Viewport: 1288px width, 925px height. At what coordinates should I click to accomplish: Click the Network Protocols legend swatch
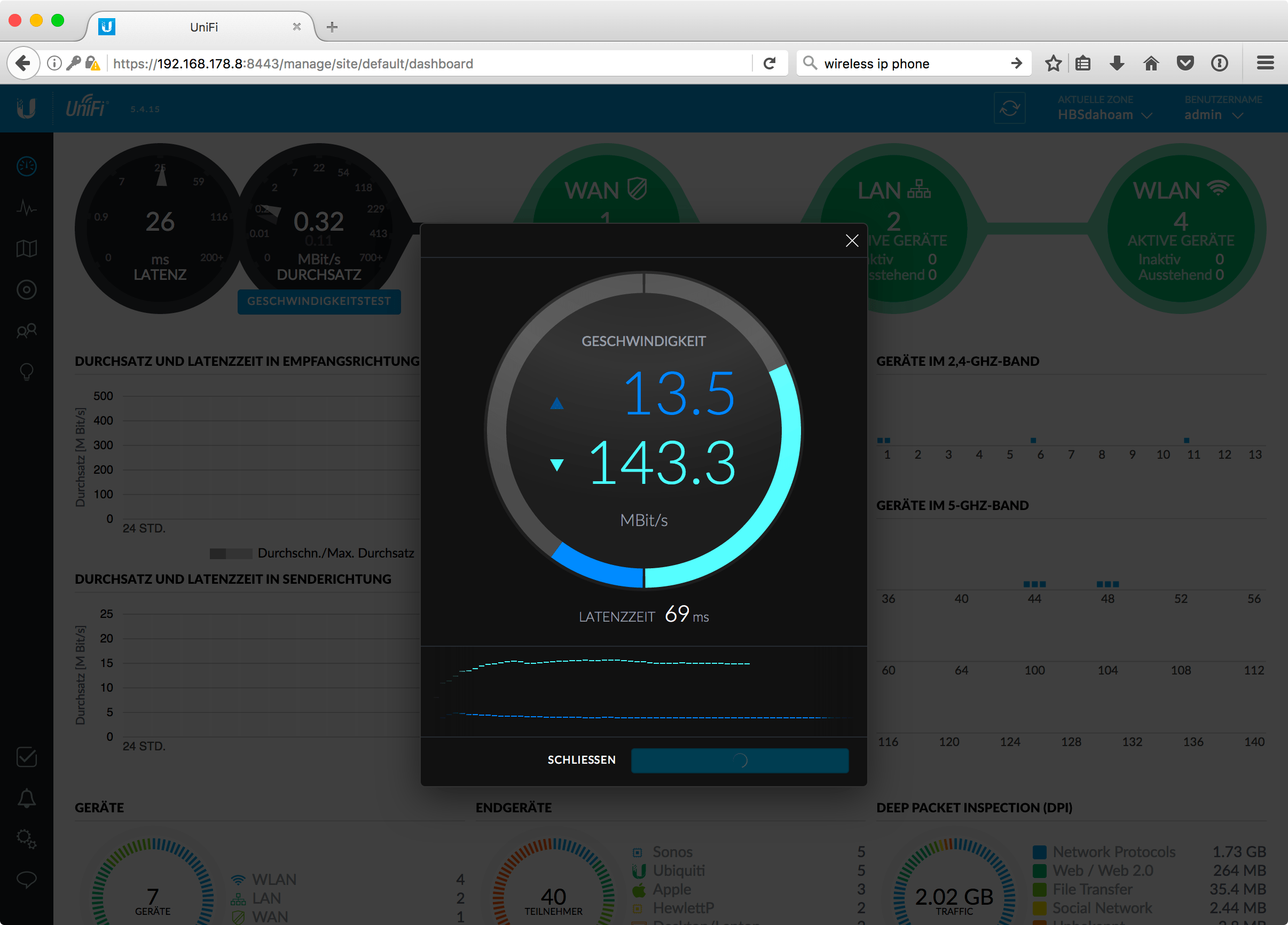point(1039,852)
